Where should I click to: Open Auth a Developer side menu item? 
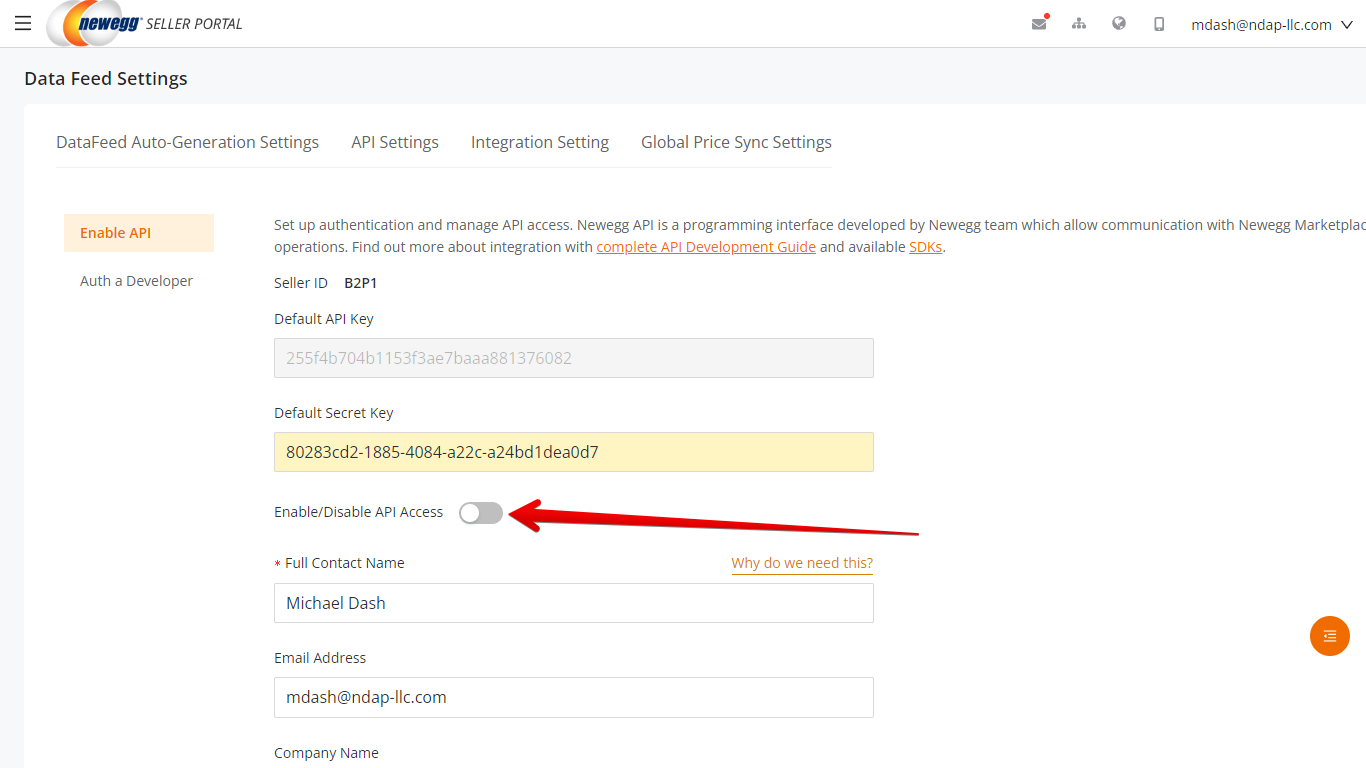tap(139, 281)
